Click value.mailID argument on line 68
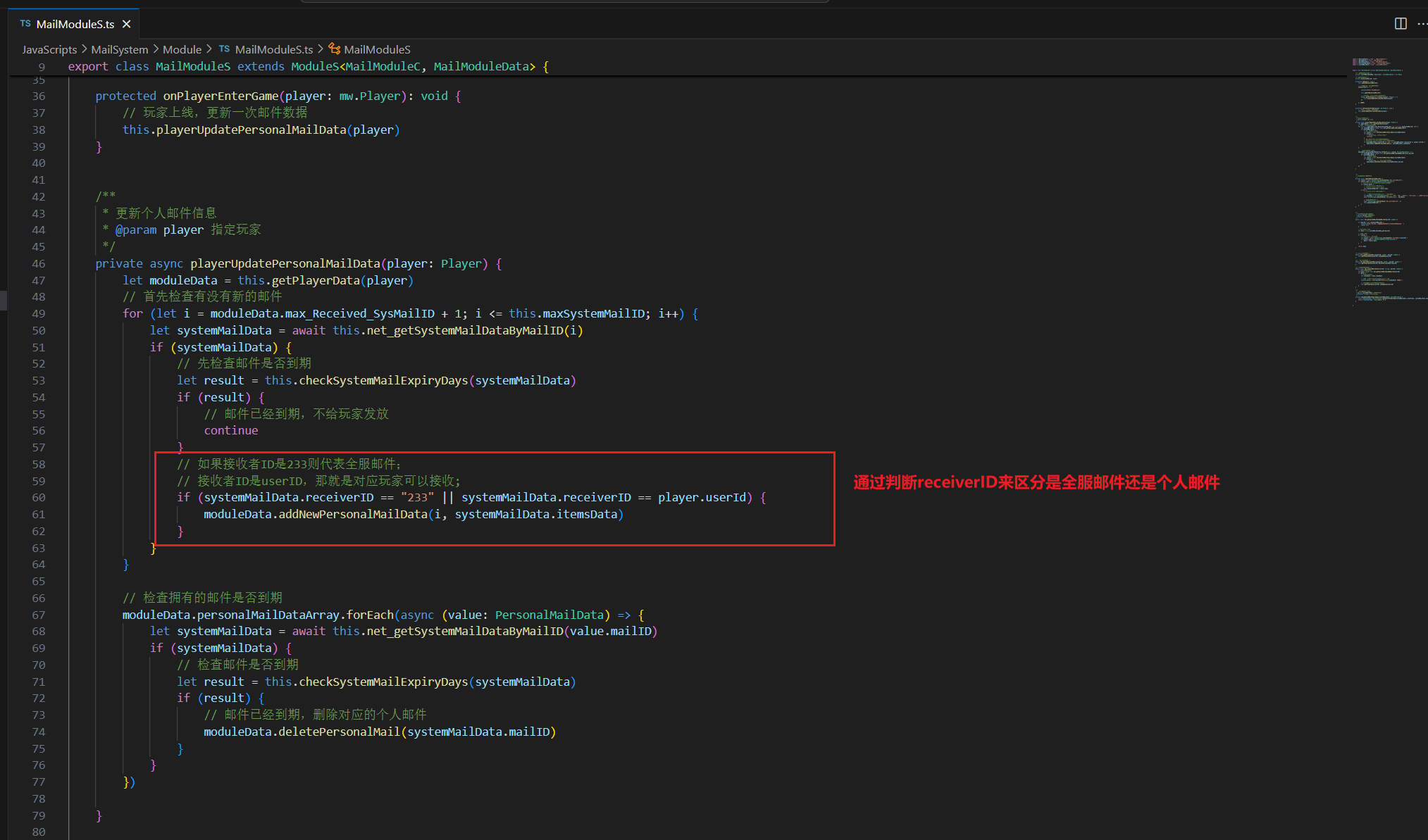The image size is (1428, 840). coord(611,631)
